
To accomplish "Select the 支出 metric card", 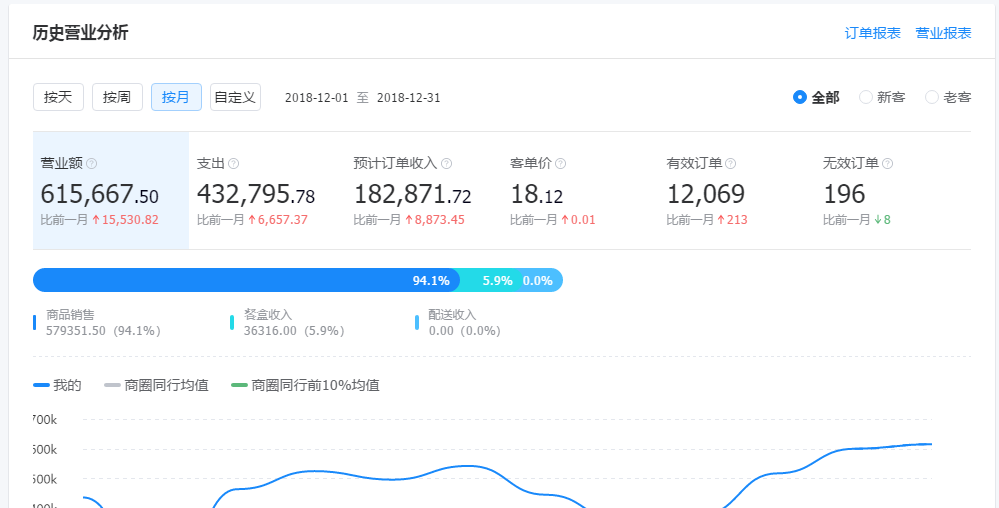I will (267, 191).
